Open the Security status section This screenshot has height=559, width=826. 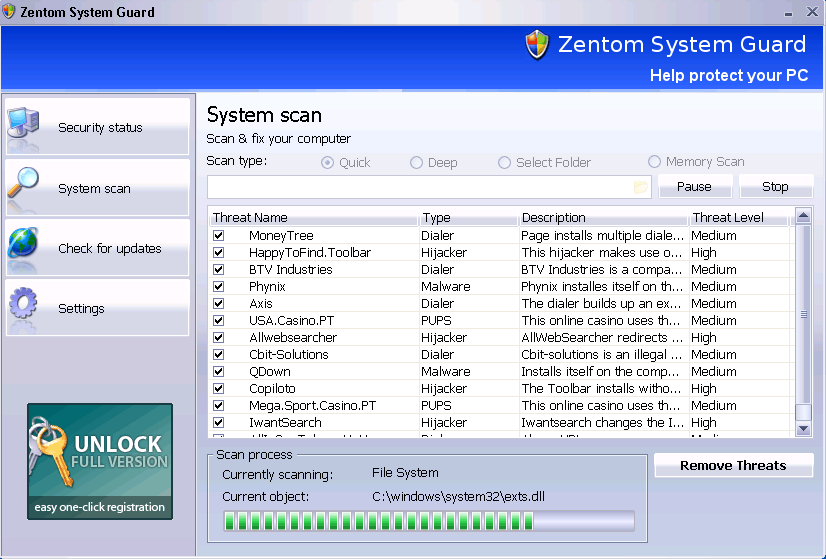100,127
